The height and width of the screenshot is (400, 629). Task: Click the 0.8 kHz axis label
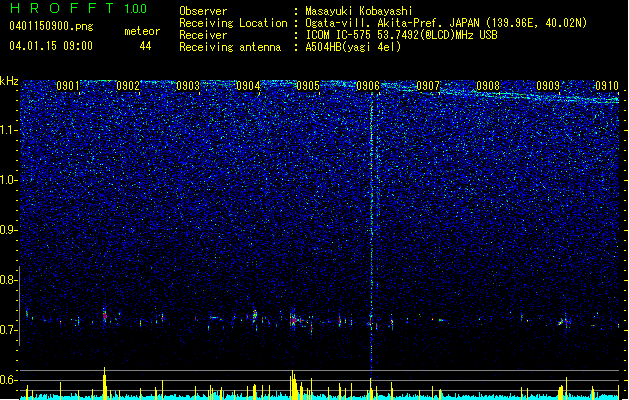[8, 280]
